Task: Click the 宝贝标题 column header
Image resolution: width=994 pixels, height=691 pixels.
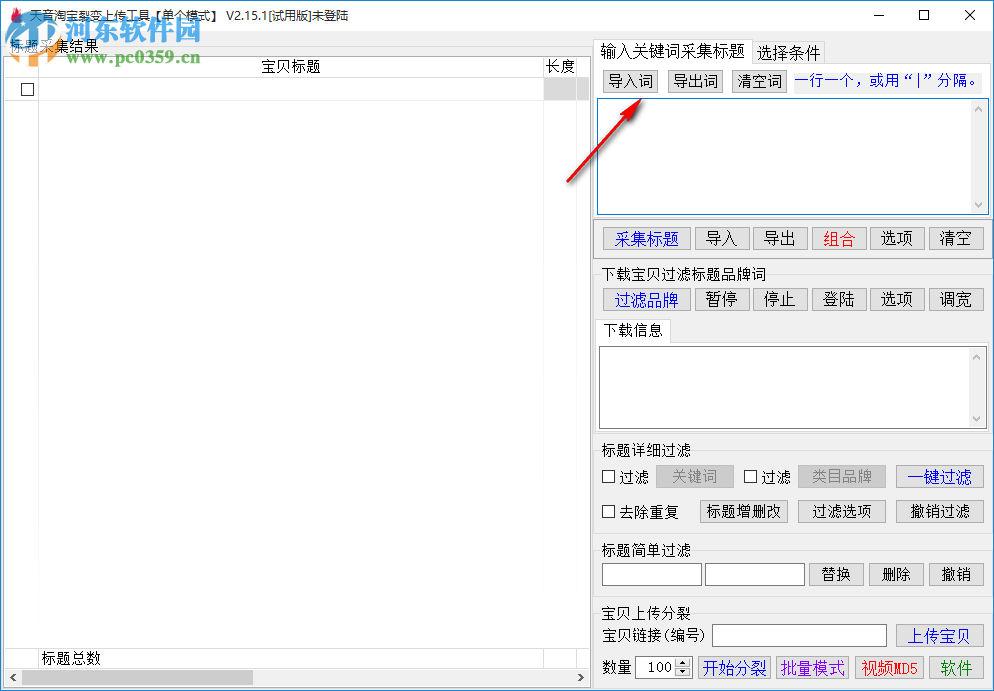Action: tap(291, 67)
